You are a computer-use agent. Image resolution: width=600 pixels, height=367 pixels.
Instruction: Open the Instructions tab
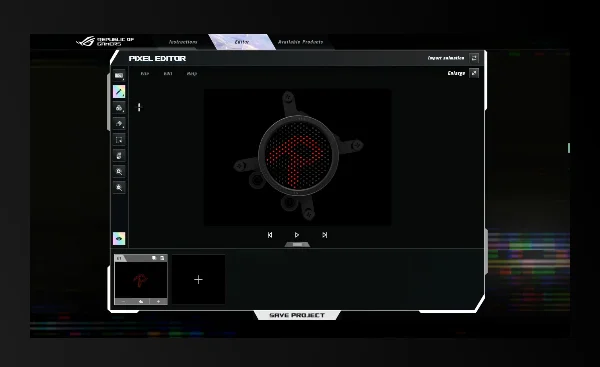[183, 42]
